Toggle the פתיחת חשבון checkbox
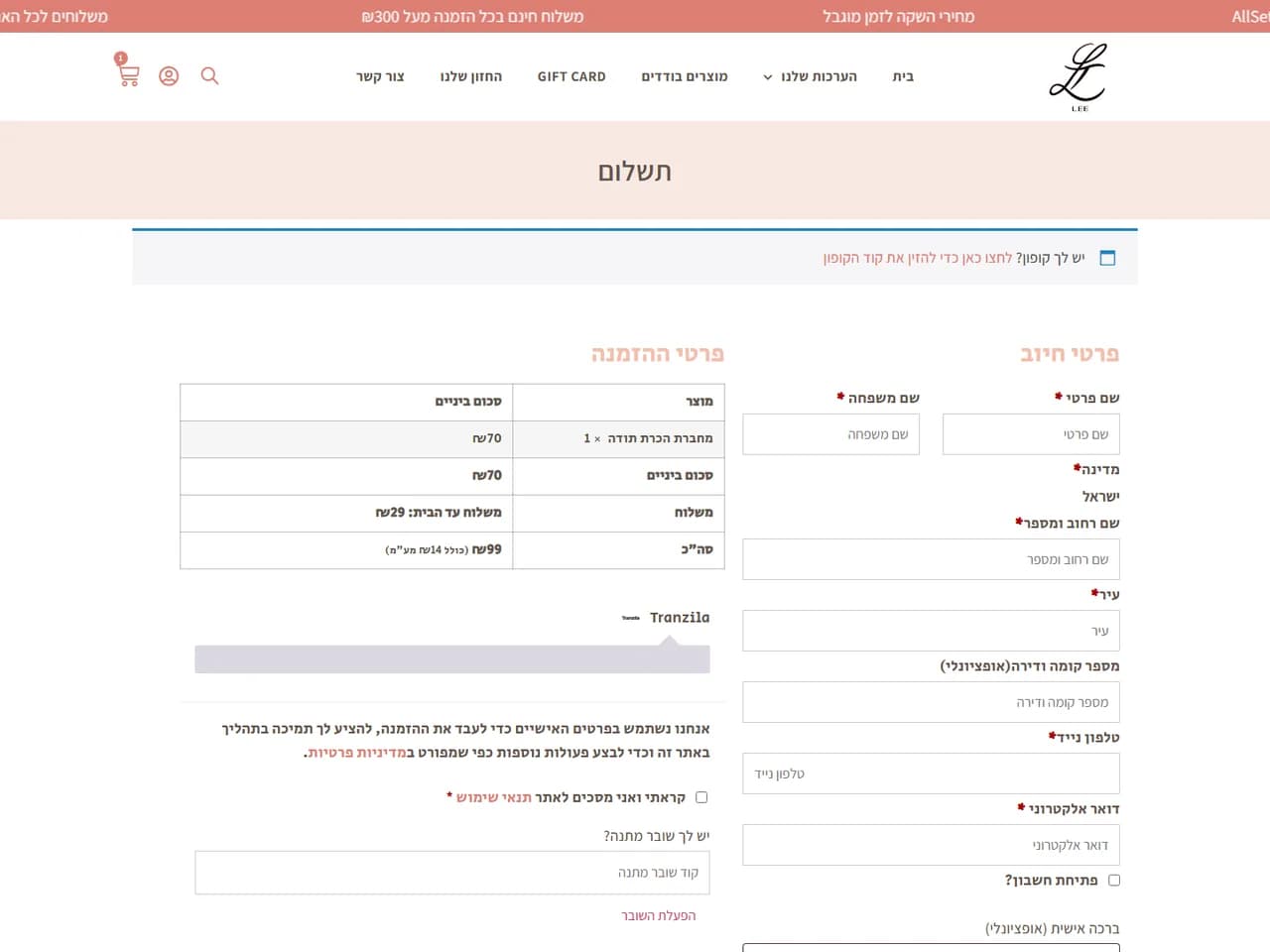 point(1114,880)
